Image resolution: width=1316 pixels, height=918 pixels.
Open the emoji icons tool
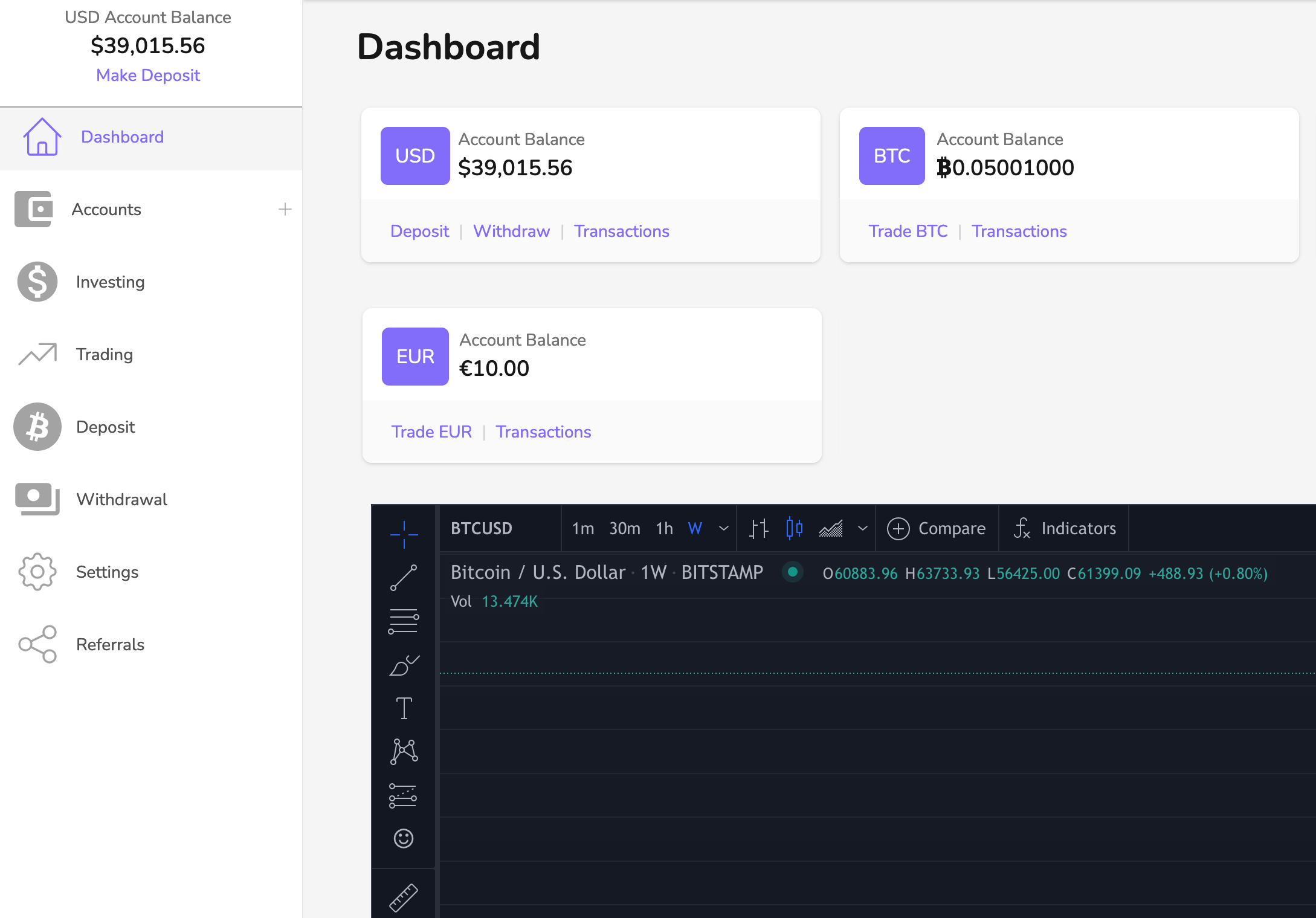pyautogui.click(x=404, y=838)
